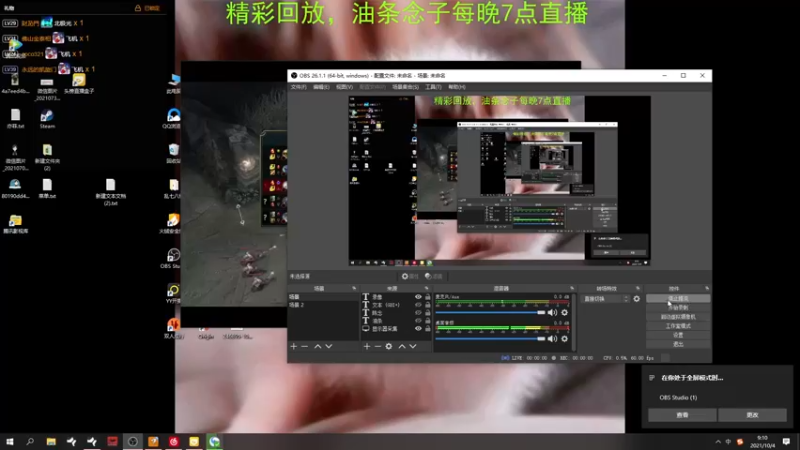
Task: Select 场景 2 in the scenes list
Action: pos(323,305)
